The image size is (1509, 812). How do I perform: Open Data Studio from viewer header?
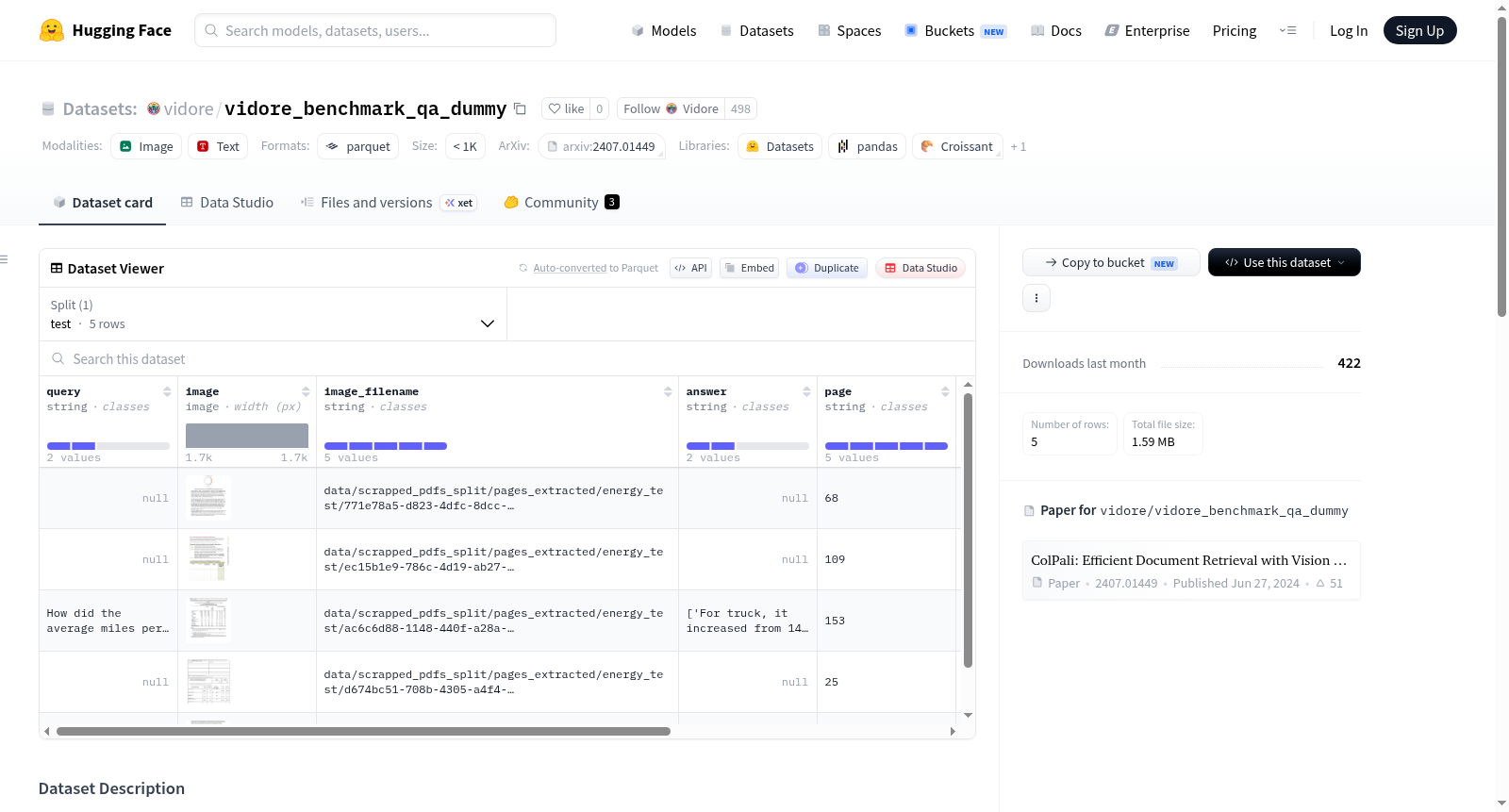(920, 268)
